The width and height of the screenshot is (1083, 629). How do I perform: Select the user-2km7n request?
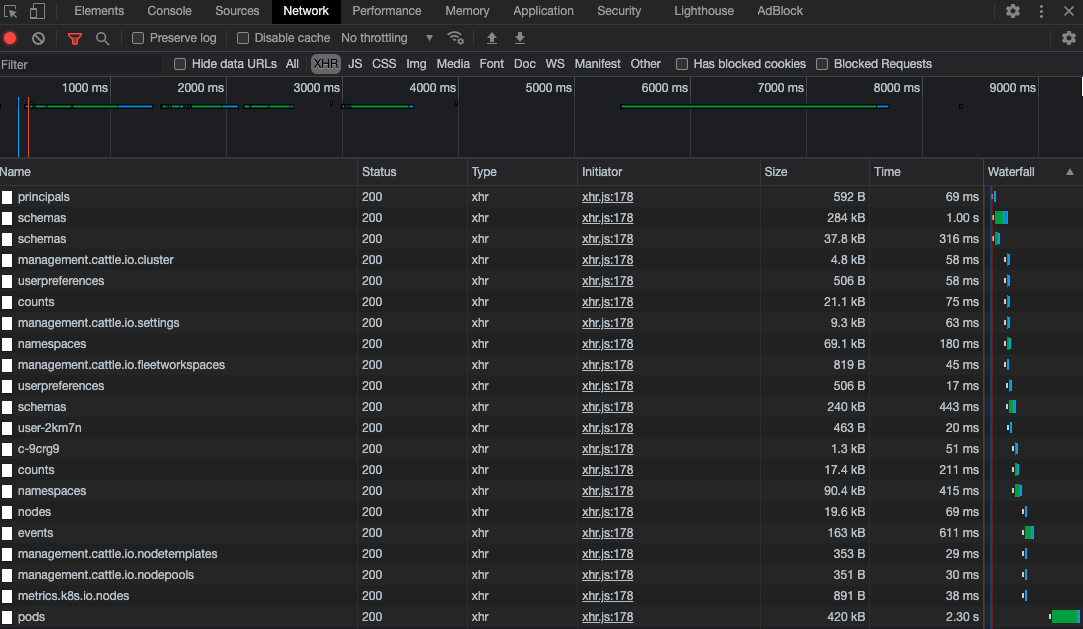click(x=50, y=428)
